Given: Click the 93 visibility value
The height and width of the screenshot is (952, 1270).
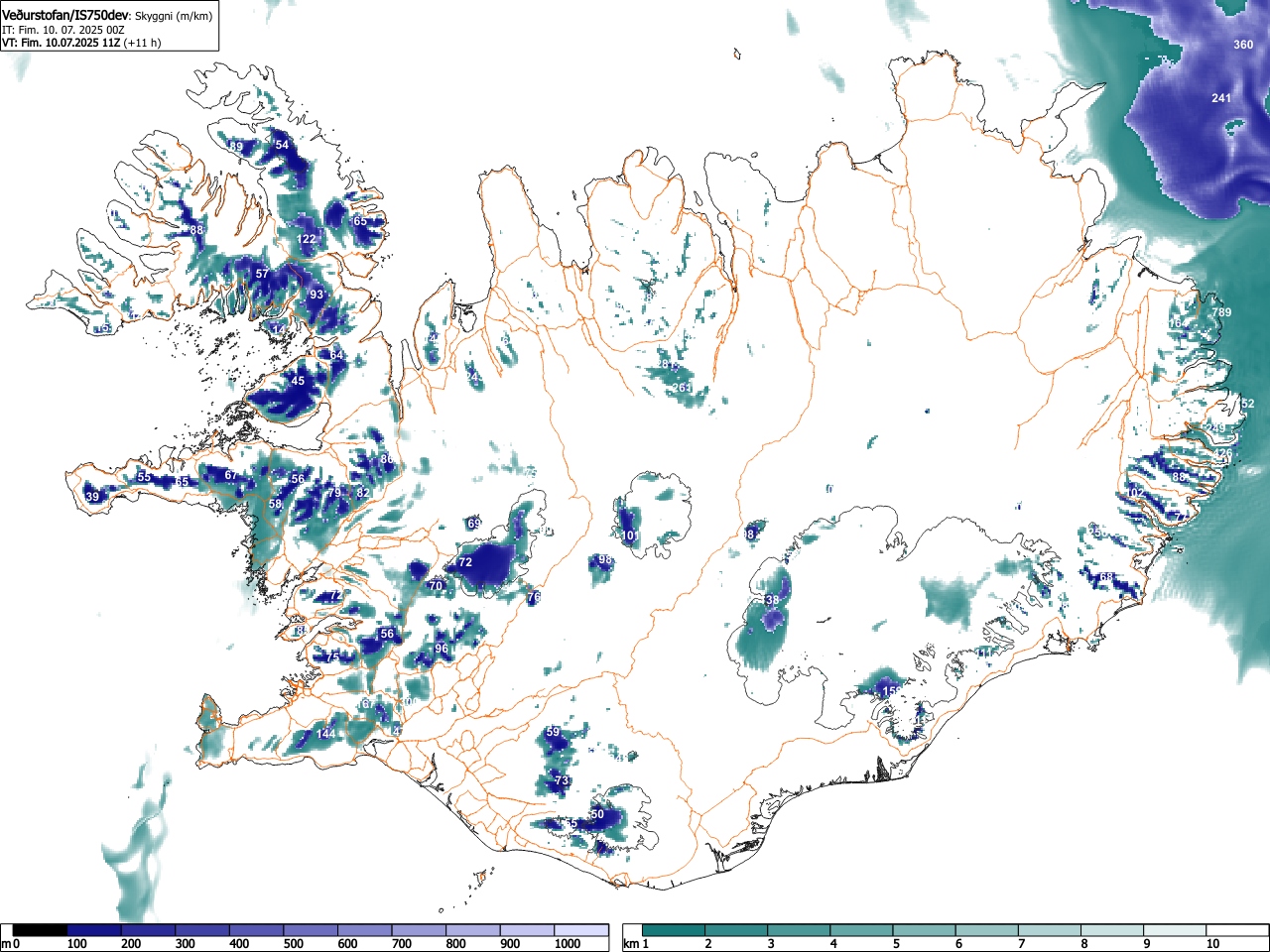Looking at the screenshot, I should click(x=317, y=295).
